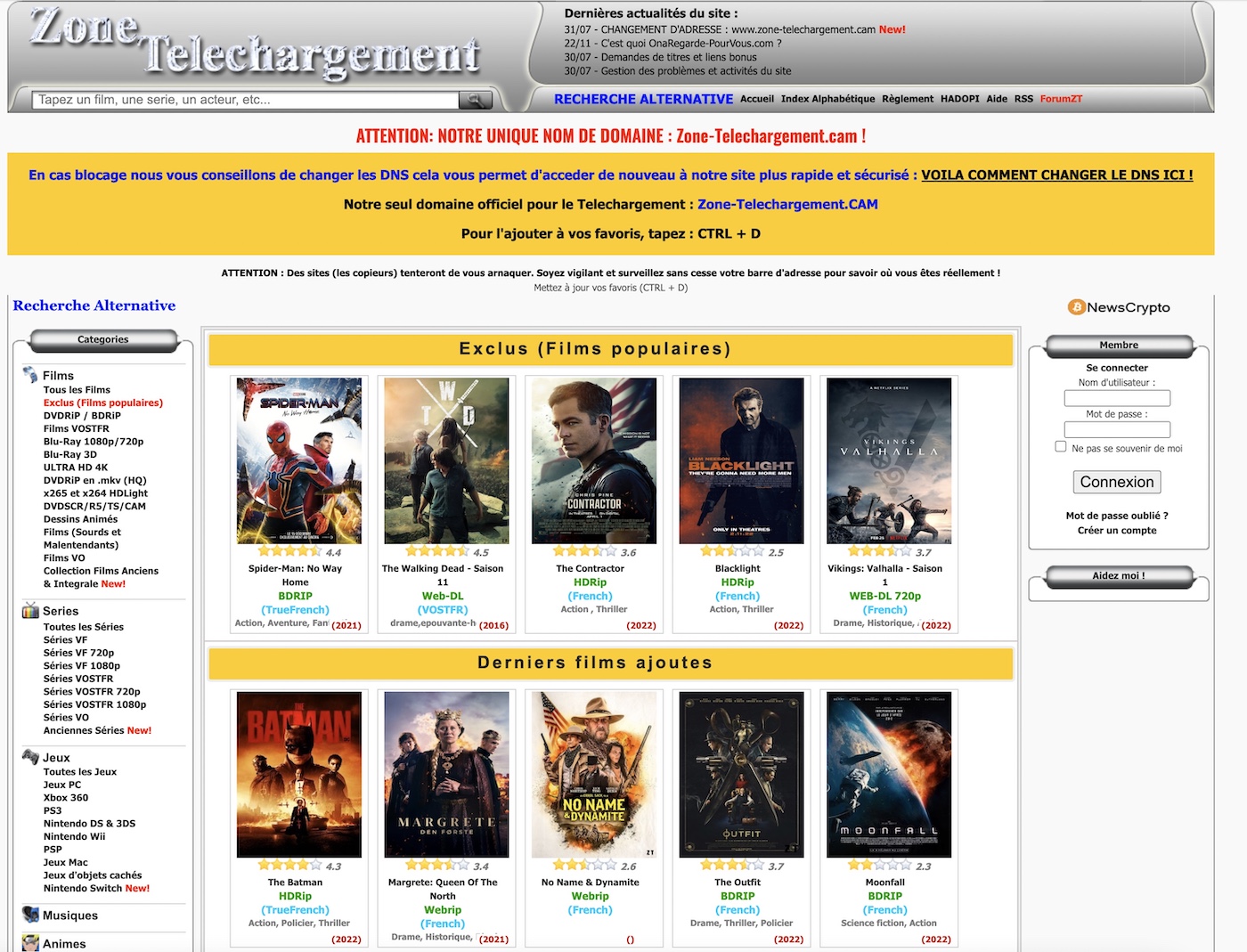The width and height of the screenshot is (1247, 952).
Task: Open the left-column 'Recherche Alternative' heading link
Action: point(94,305)
